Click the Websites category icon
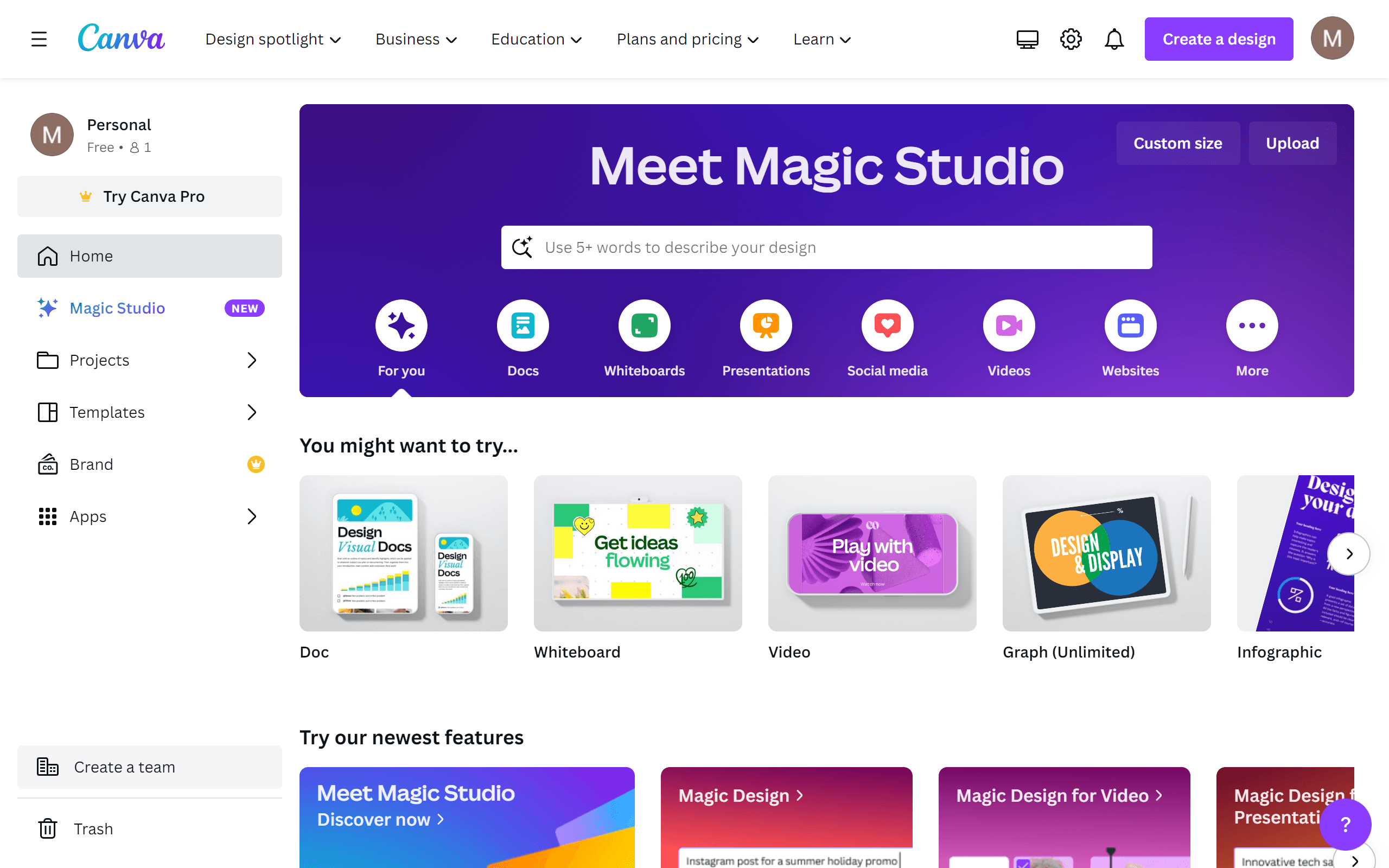The height and width of the screenshot is (868, 1389). coord(1130,325)
